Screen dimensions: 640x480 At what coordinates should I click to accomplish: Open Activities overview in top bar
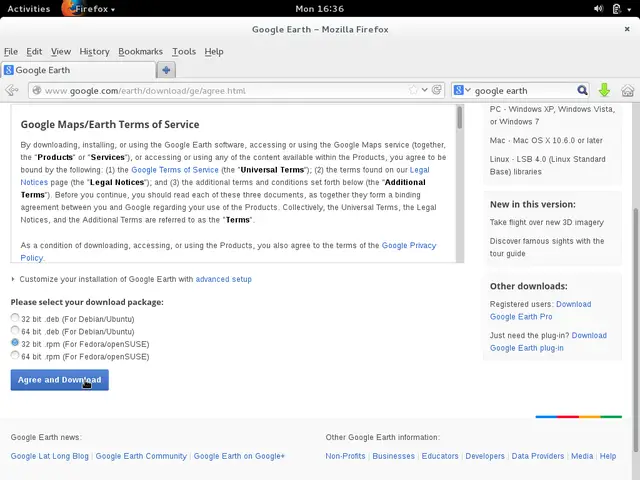click(x=29, y=9)
